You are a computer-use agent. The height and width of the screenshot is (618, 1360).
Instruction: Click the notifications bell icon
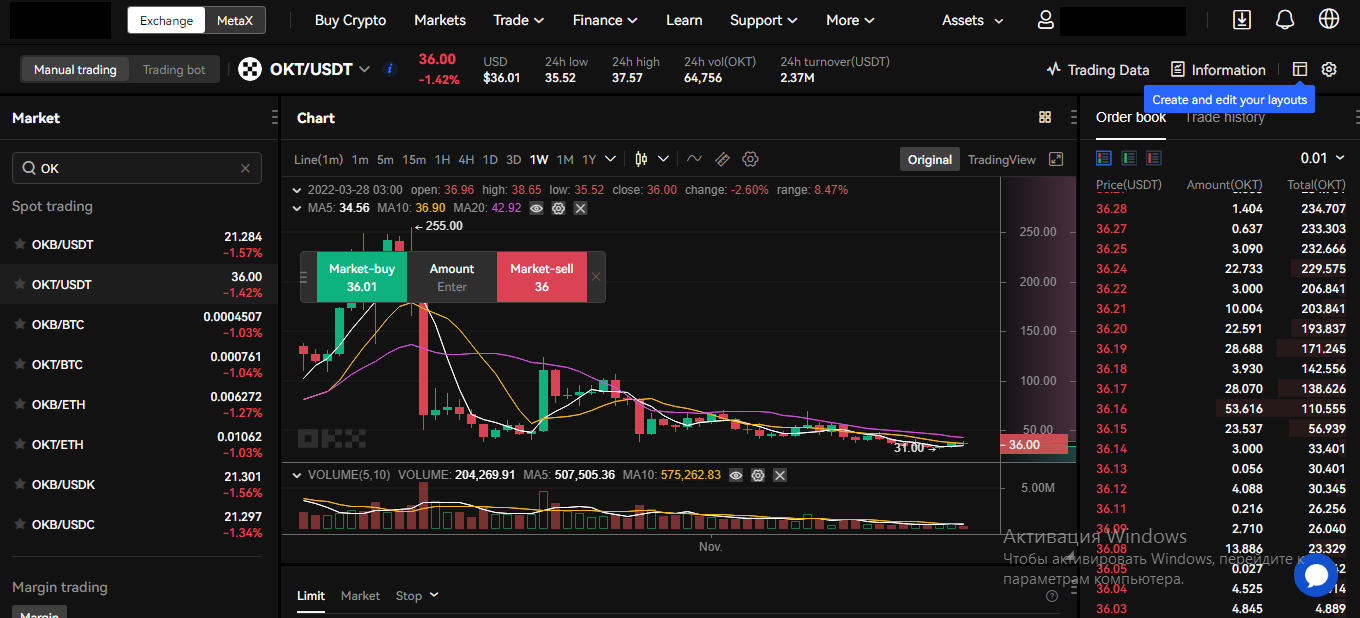pos(1285,20)
